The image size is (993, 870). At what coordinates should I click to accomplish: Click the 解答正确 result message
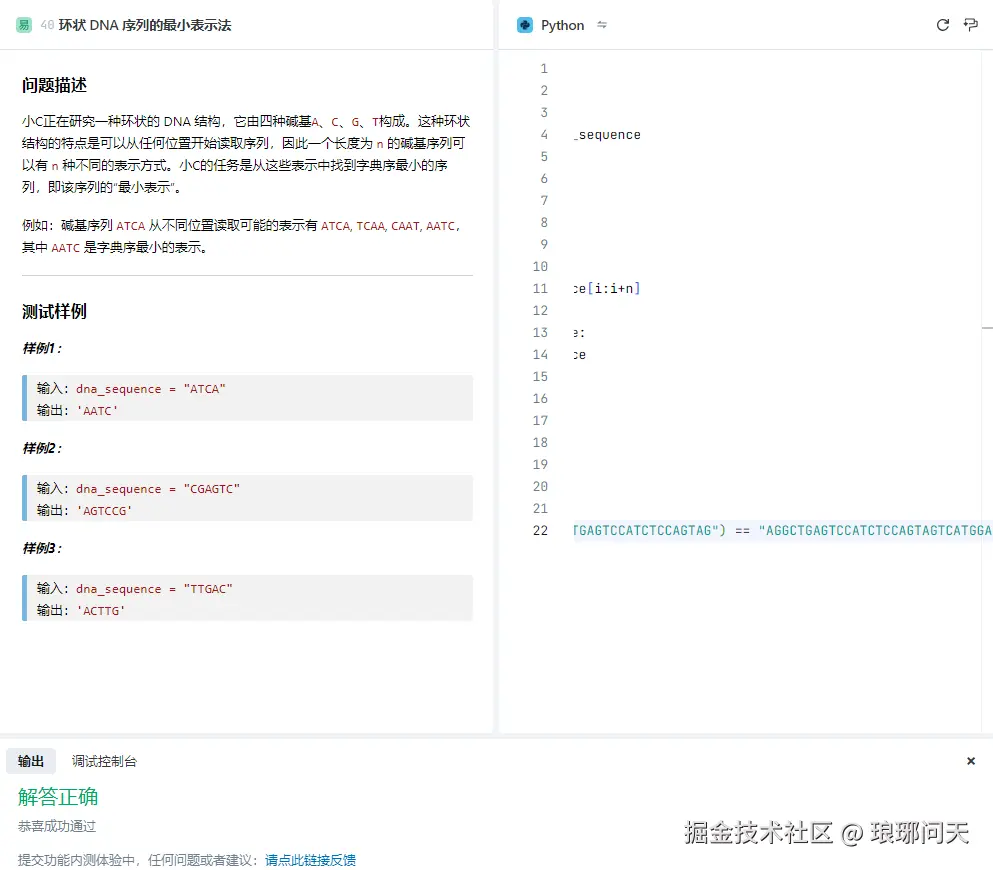click(x=57, y=798)
